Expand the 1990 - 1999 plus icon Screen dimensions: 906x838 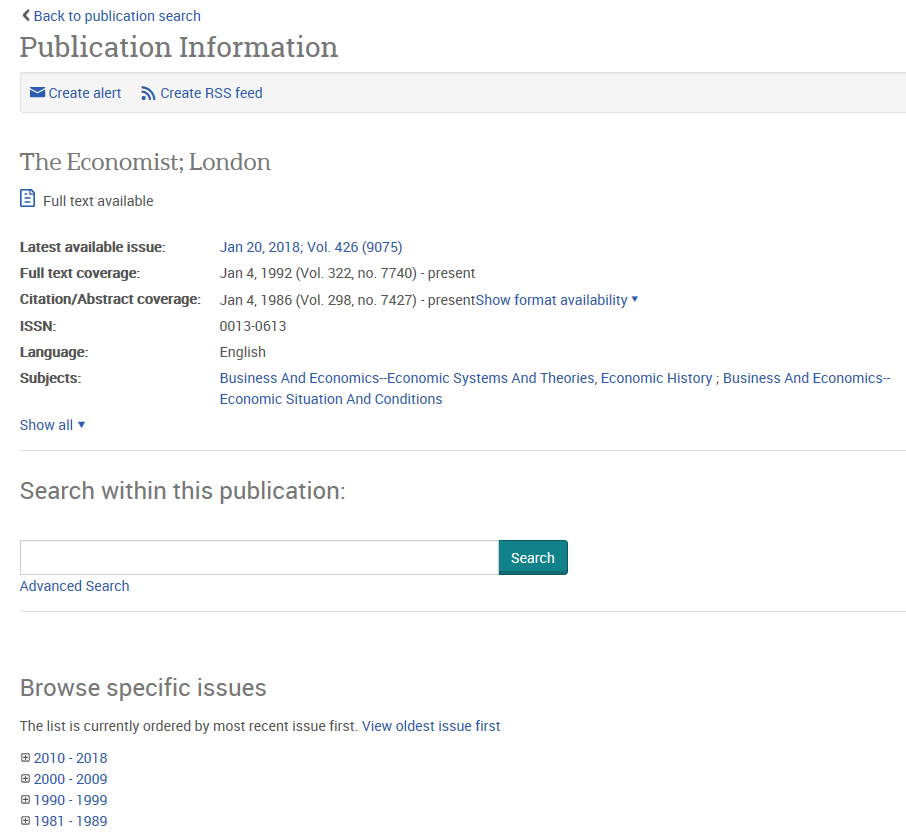(26, 800)
